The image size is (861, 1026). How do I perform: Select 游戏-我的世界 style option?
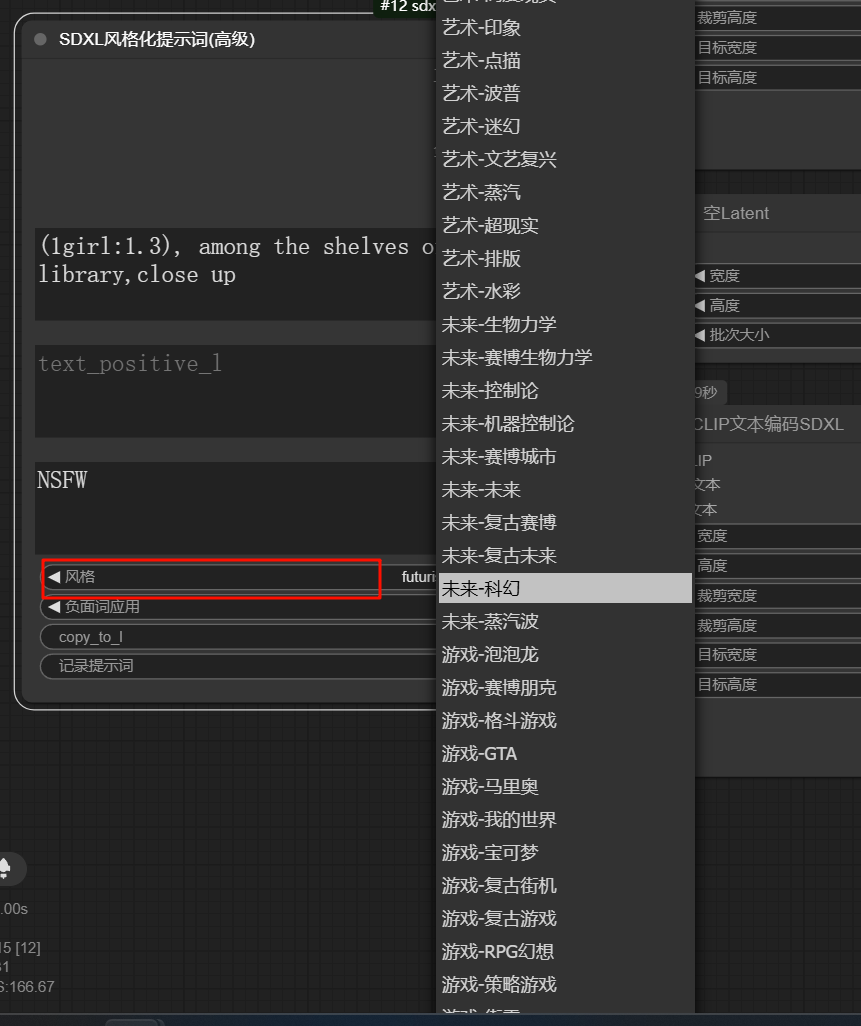[565, 819]
